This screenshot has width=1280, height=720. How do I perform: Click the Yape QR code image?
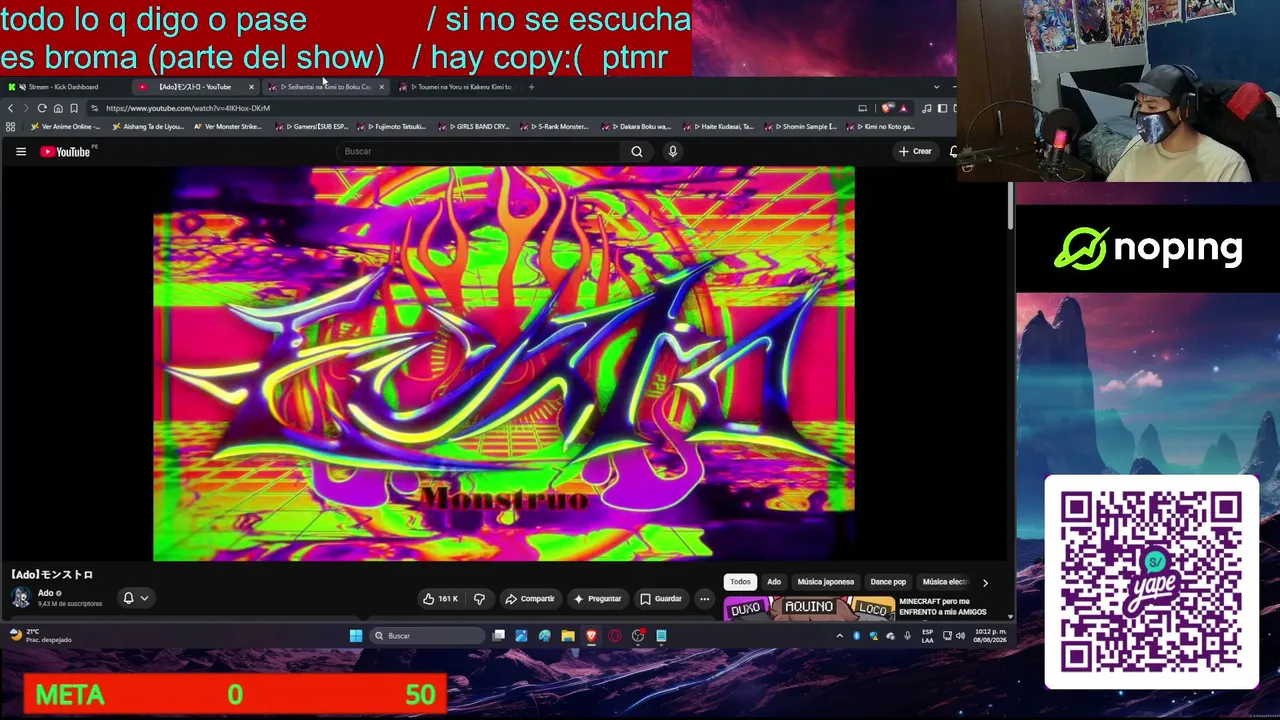point(1151,582)
